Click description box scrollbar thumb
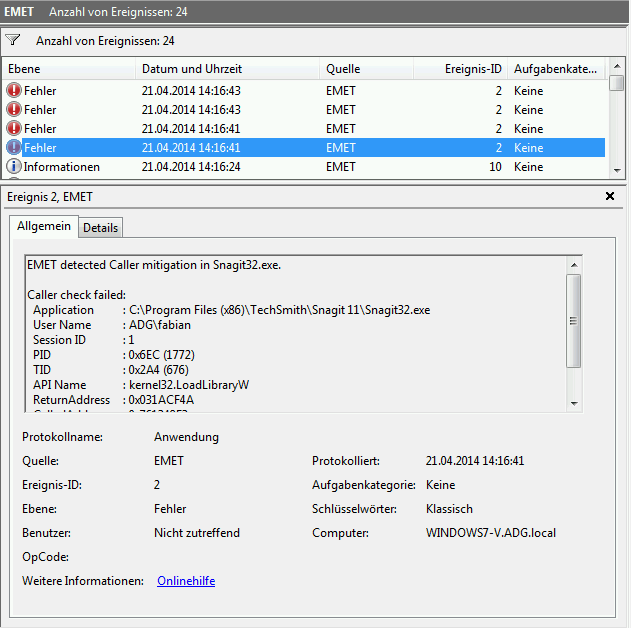 pos(574,321)
